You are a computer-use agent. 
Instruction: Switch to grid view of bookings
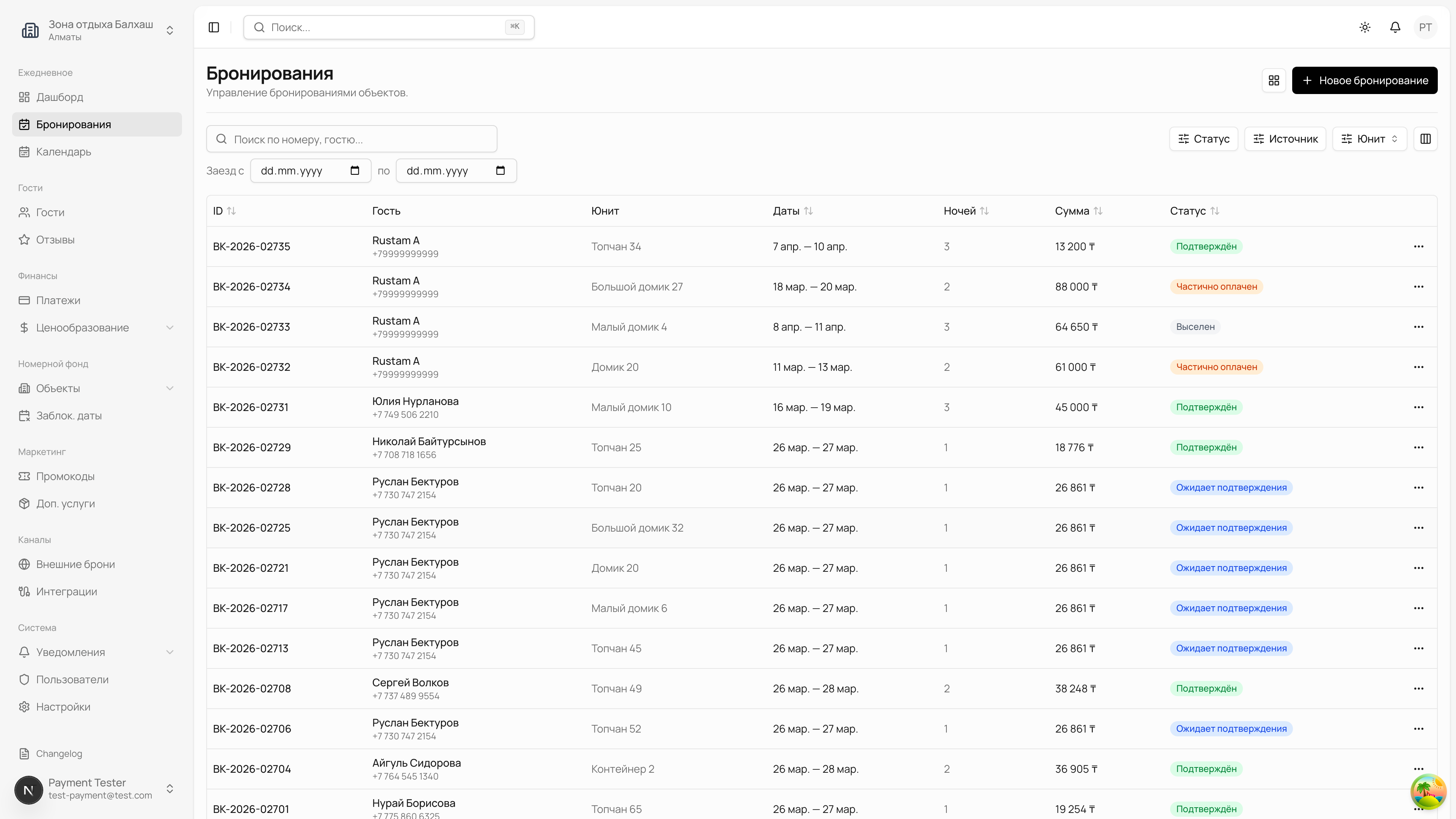1274,80
